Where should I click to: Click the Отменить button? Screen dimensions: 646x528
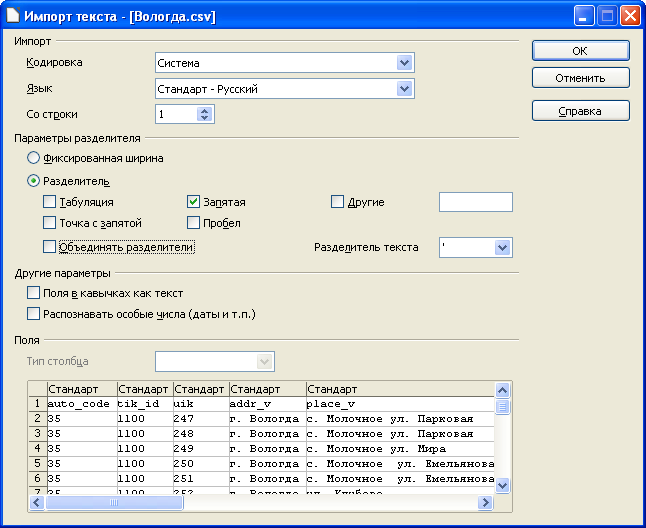tap(580, 77)
